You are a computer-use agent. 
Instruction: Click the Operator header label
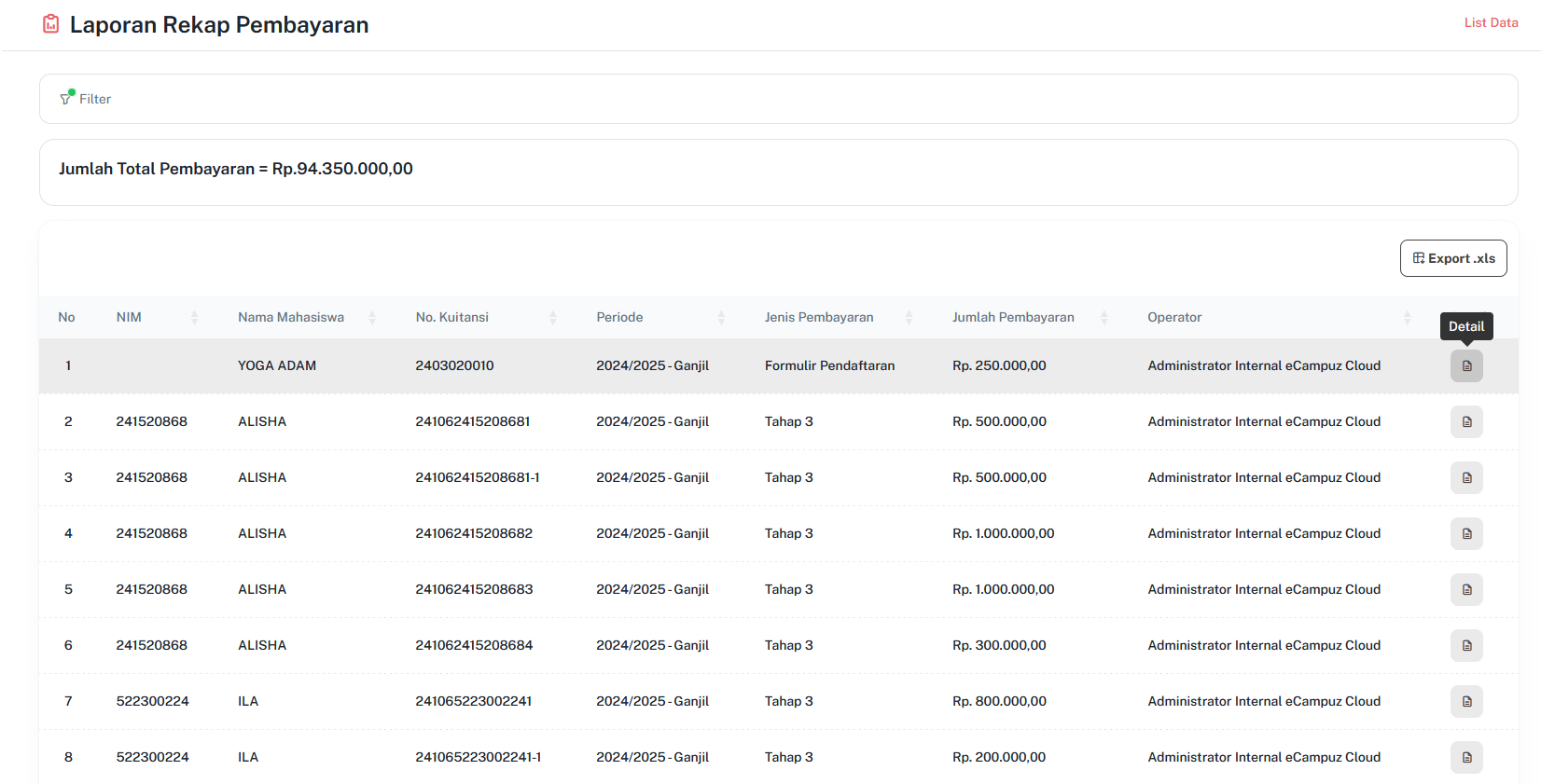pos(1174,317)
